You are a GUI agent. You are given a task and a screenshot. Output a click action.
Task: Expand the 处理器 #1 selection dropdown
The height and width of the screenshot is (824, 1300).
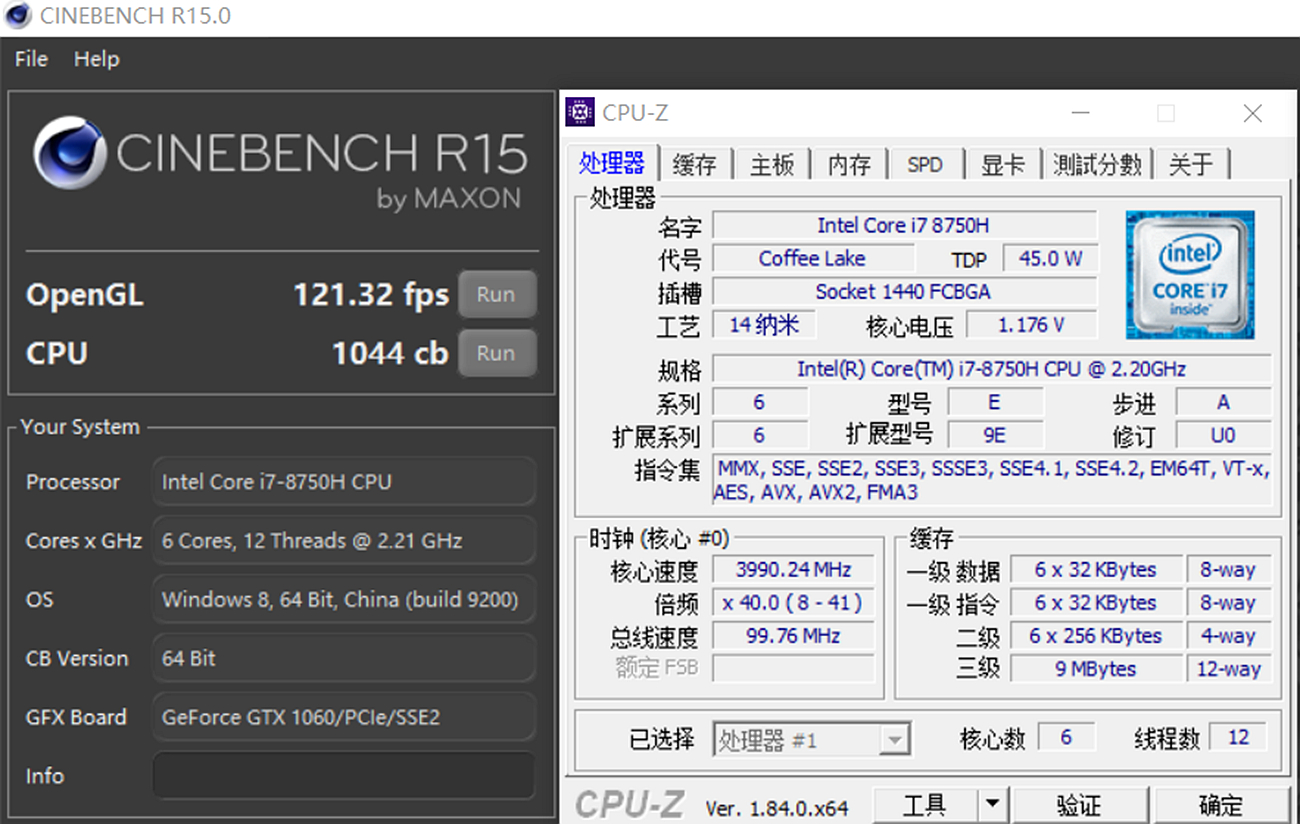pyautogui.click(x=895, y=741)
